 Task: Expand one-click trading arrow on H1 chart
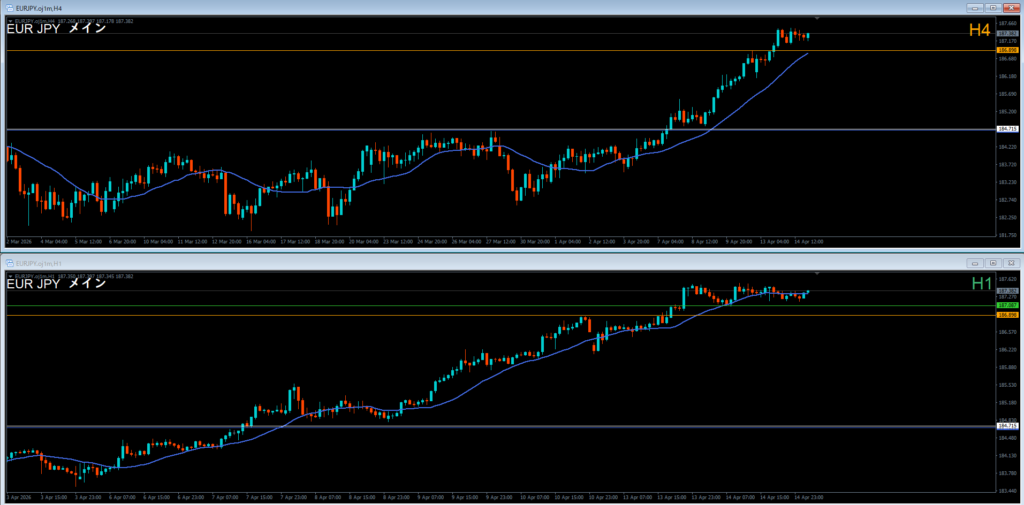pos(9,275)
